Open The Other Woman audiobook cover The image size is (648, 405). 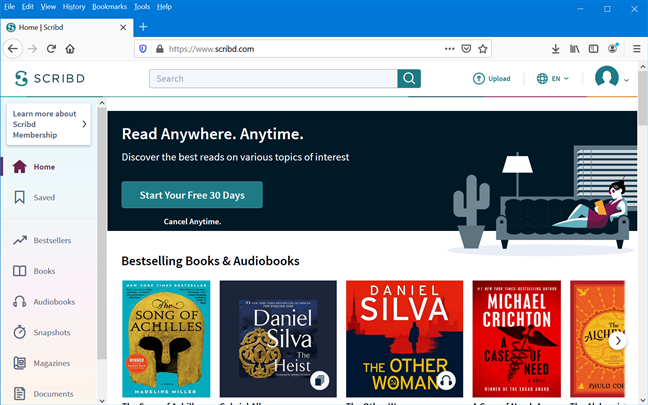coord(405,339)
